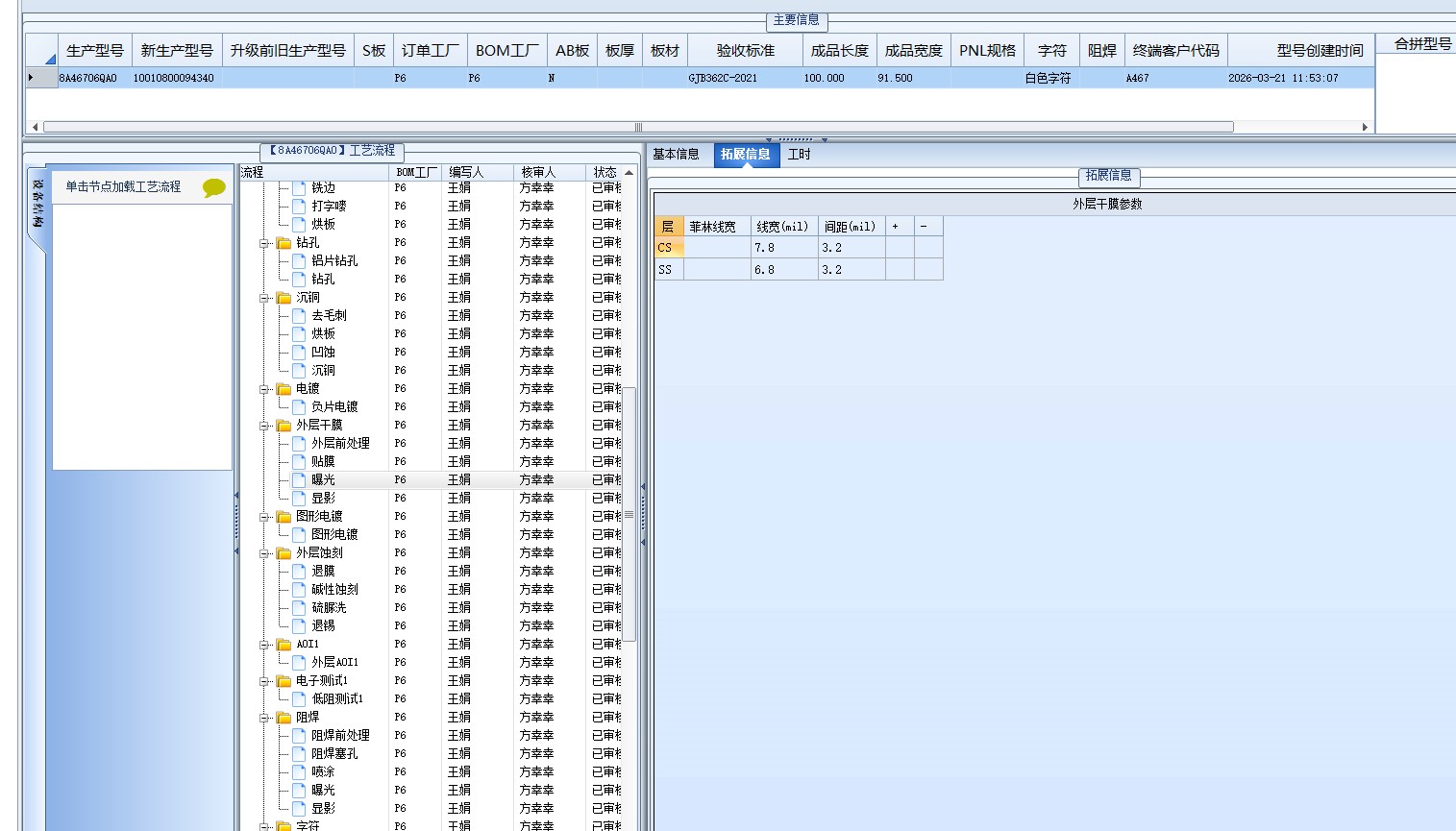Click the yellow speech bubble icon
Screen dimensions: 1456x831
[213, 188]
